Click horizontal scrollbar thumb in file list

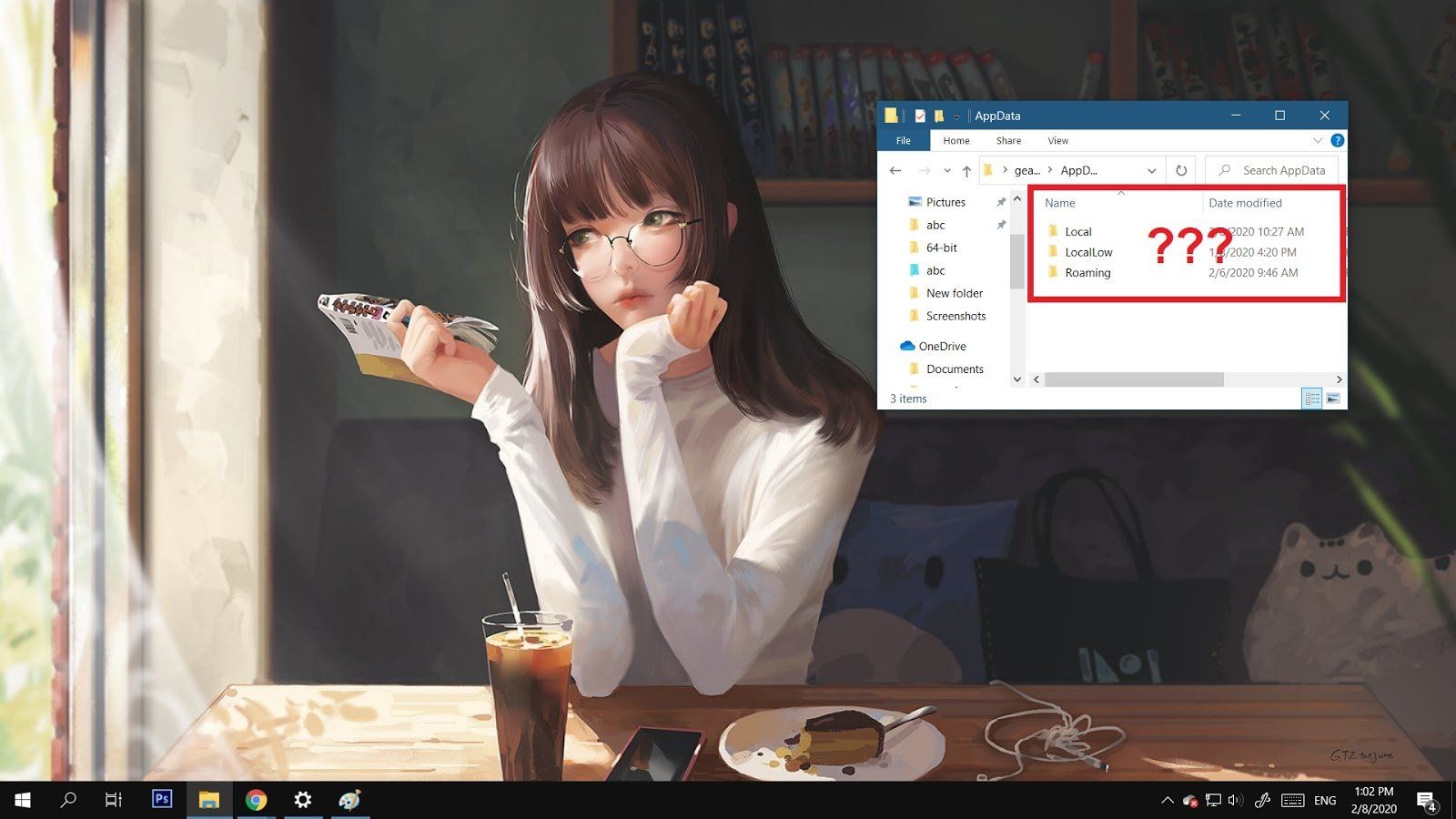(1134, 379)
